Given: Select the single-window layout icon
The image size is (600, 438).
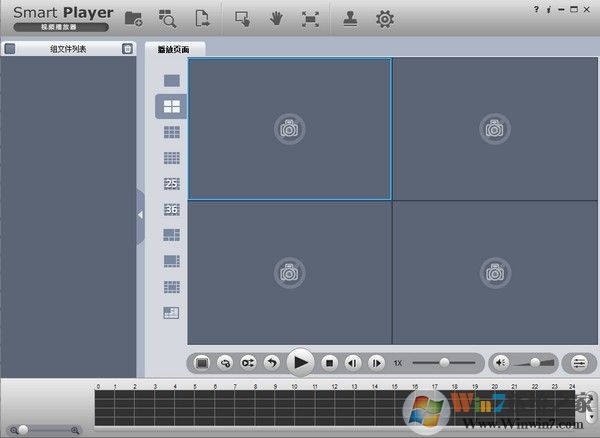Looking at the screenshot, I should [x=171, y=80].
